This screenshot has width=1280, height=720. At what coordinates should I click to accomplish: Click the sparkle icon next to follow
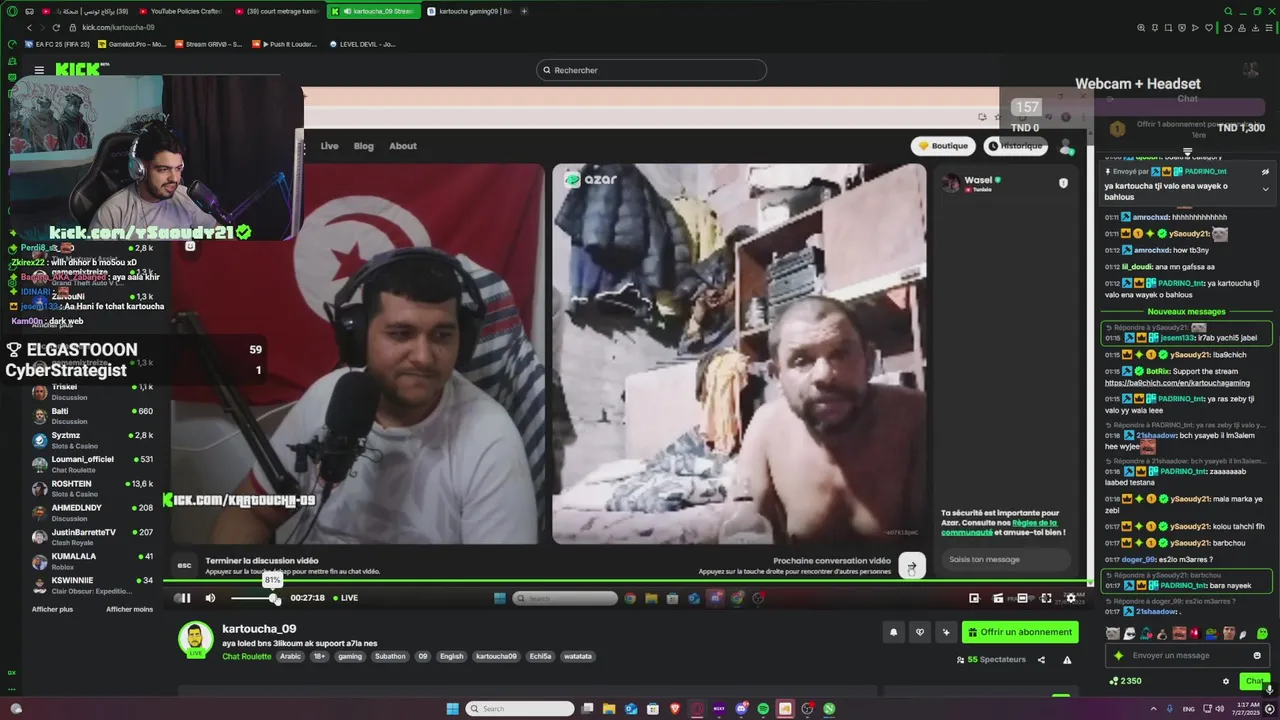pos(946,632)
